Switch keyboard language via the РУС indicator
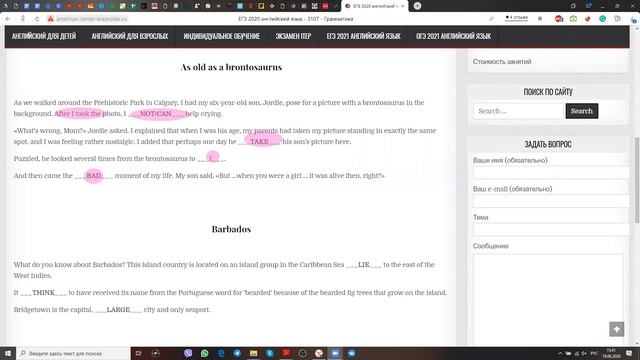 (x=594, y=353)
